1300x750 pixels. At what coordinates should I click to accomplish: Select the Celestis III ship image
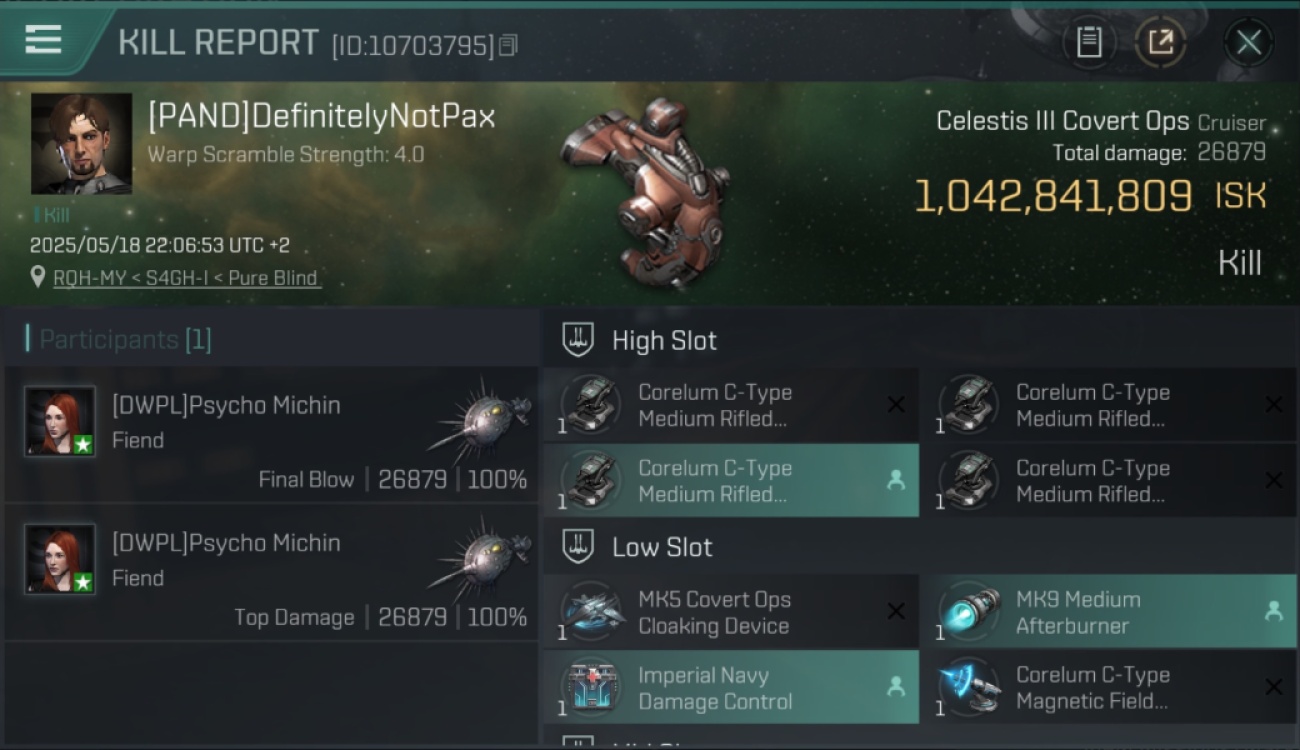click(x=645, y=190)
